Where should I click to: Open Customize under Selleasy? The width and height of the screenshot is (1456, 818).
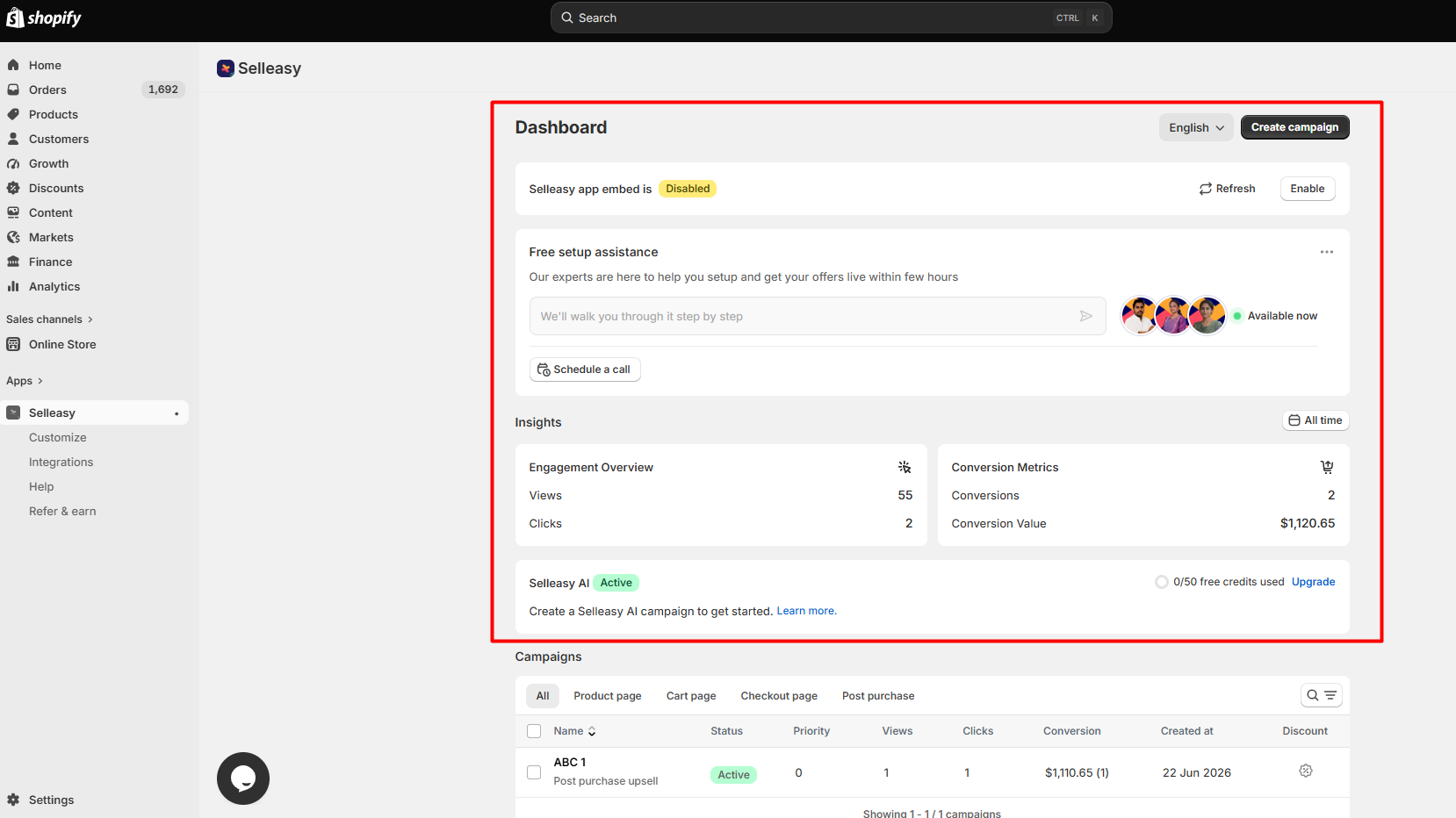coord(58,437)
